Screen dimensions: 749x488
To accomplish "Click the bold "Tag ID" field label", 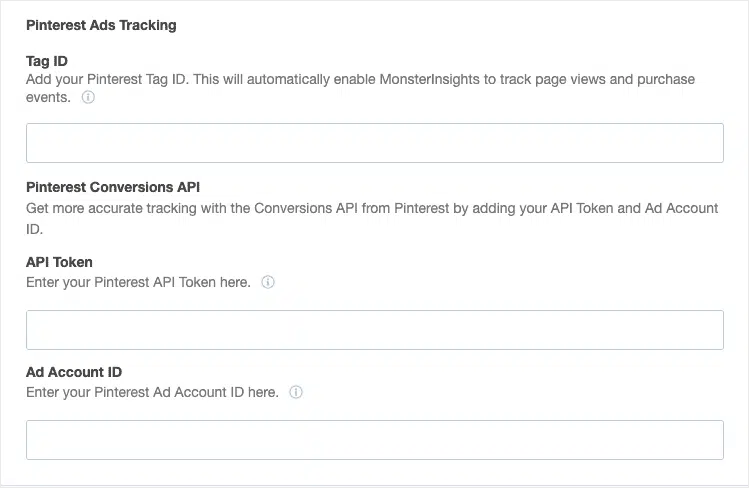I will pos(47,61).
